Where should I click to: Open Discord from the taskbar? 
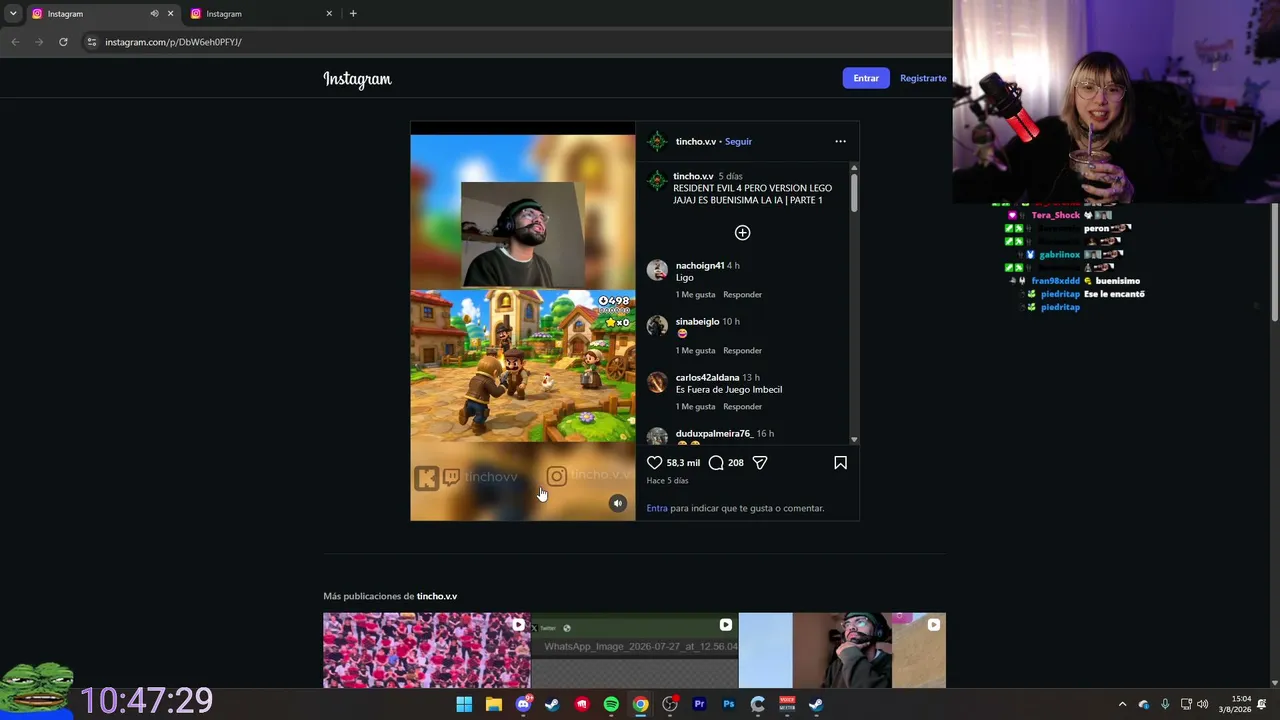tap(523, 704)
